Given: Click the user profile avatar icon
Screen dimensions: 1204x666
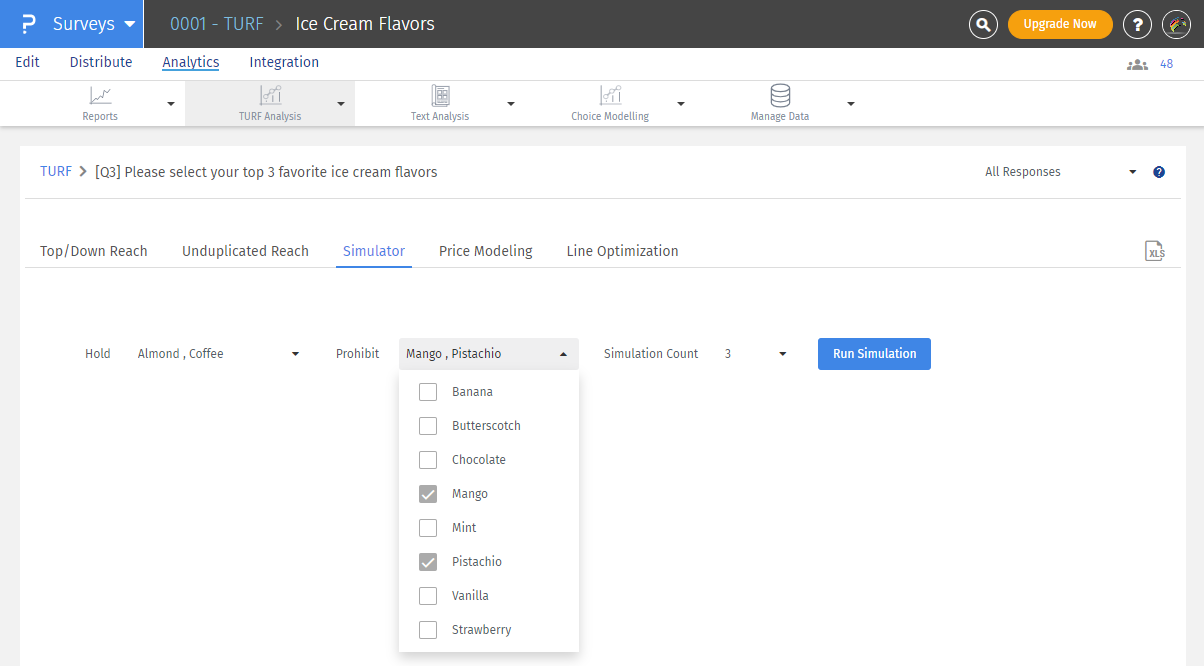Looking at the screenshot, I should [x=1176, y=24].
